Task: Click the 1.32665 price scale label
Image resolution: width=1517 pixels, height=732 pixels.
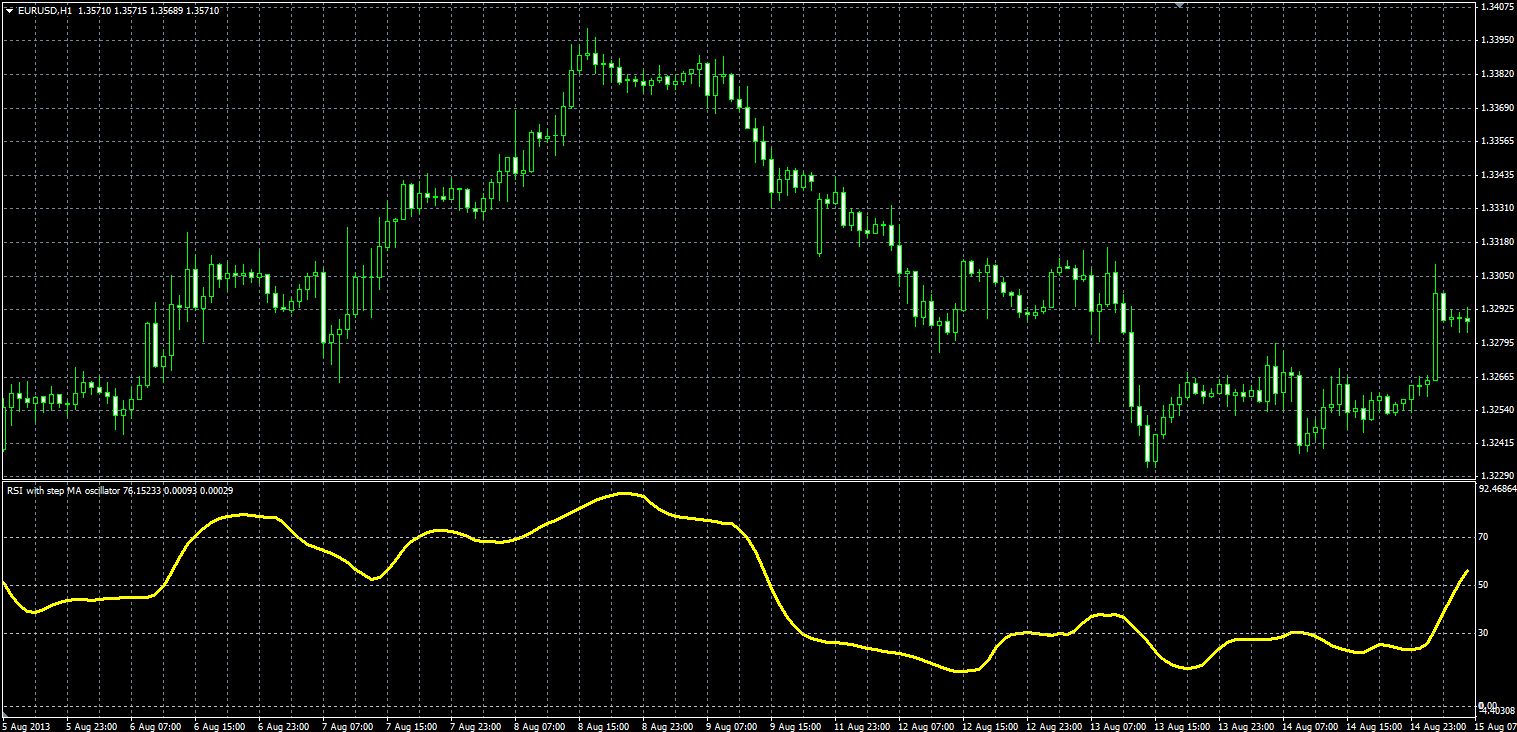Action: (x=1496, y=377)
